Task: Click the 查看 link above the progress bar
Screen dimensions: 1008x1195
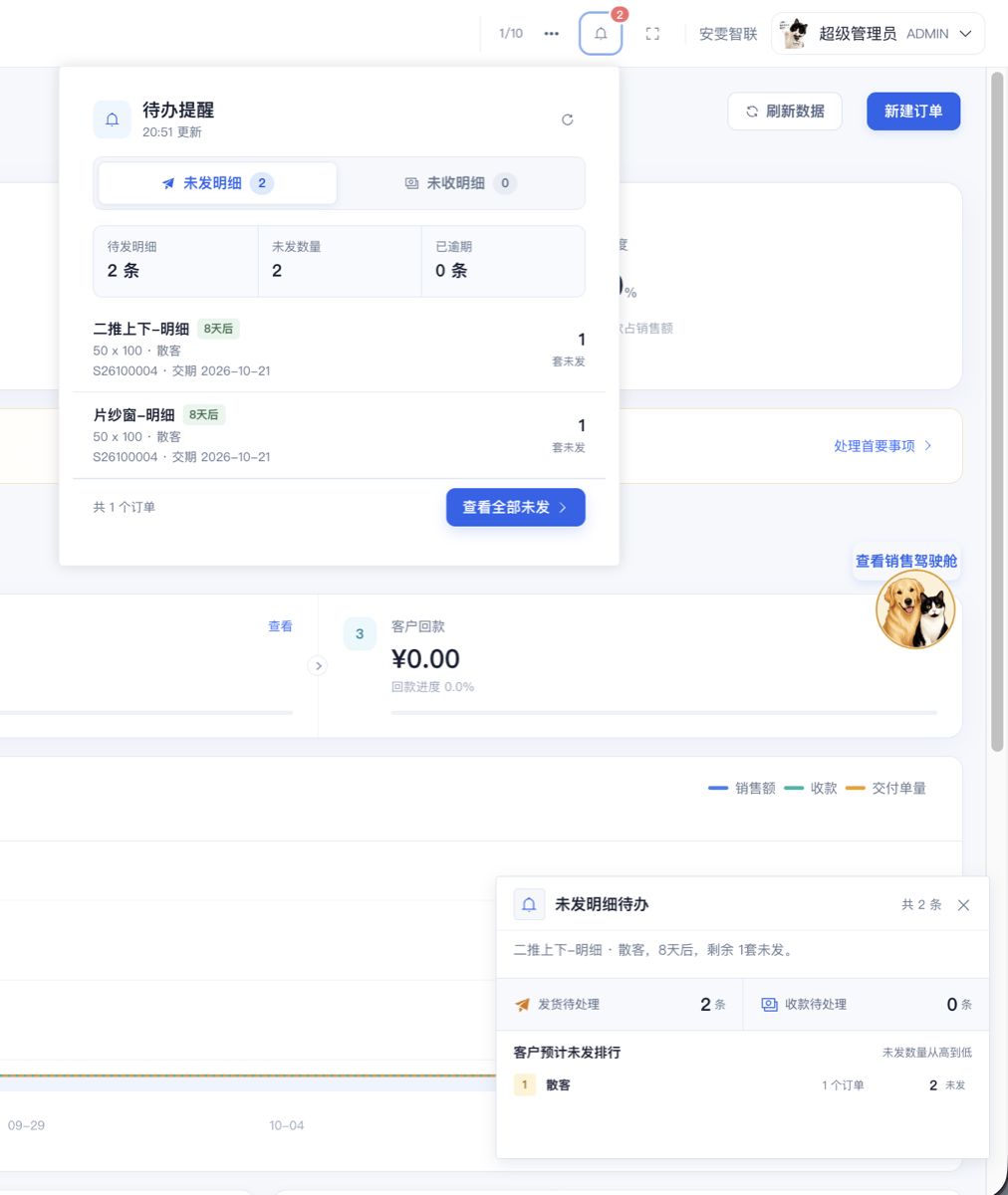Action: (281, 626)
